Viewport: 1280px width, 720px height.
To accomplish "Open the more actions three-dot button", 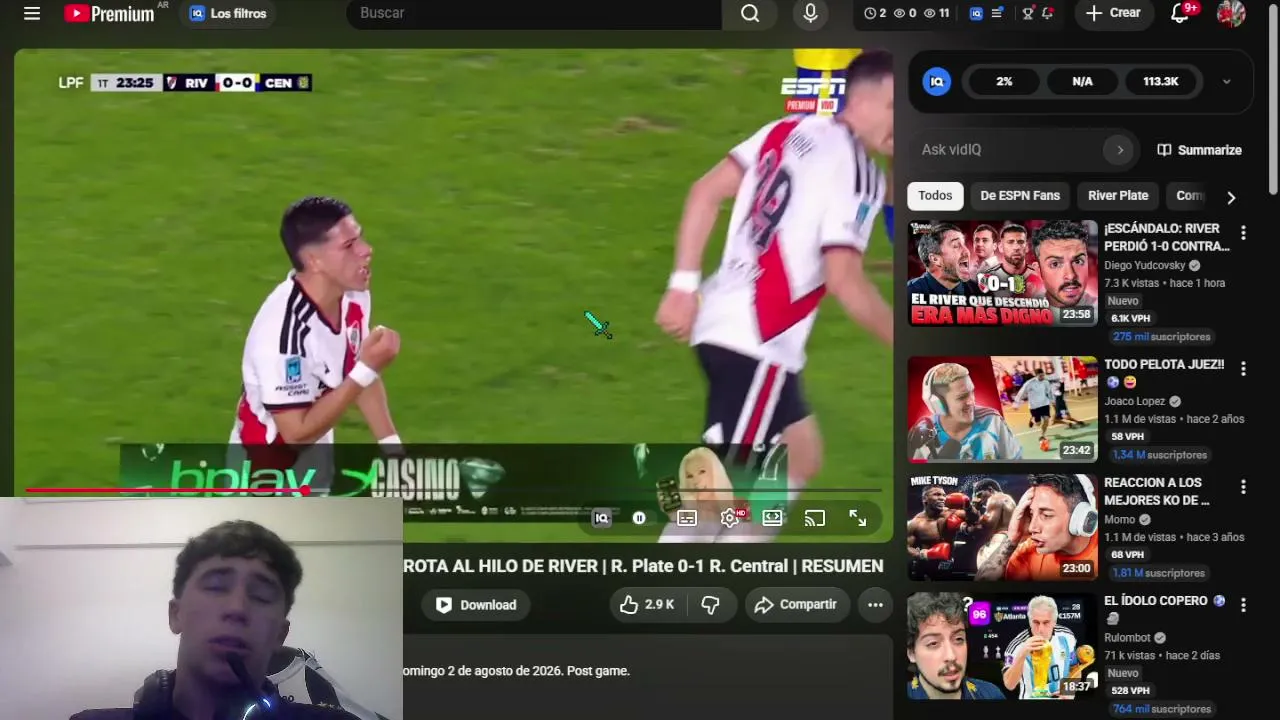I will [x=875, y=605].
